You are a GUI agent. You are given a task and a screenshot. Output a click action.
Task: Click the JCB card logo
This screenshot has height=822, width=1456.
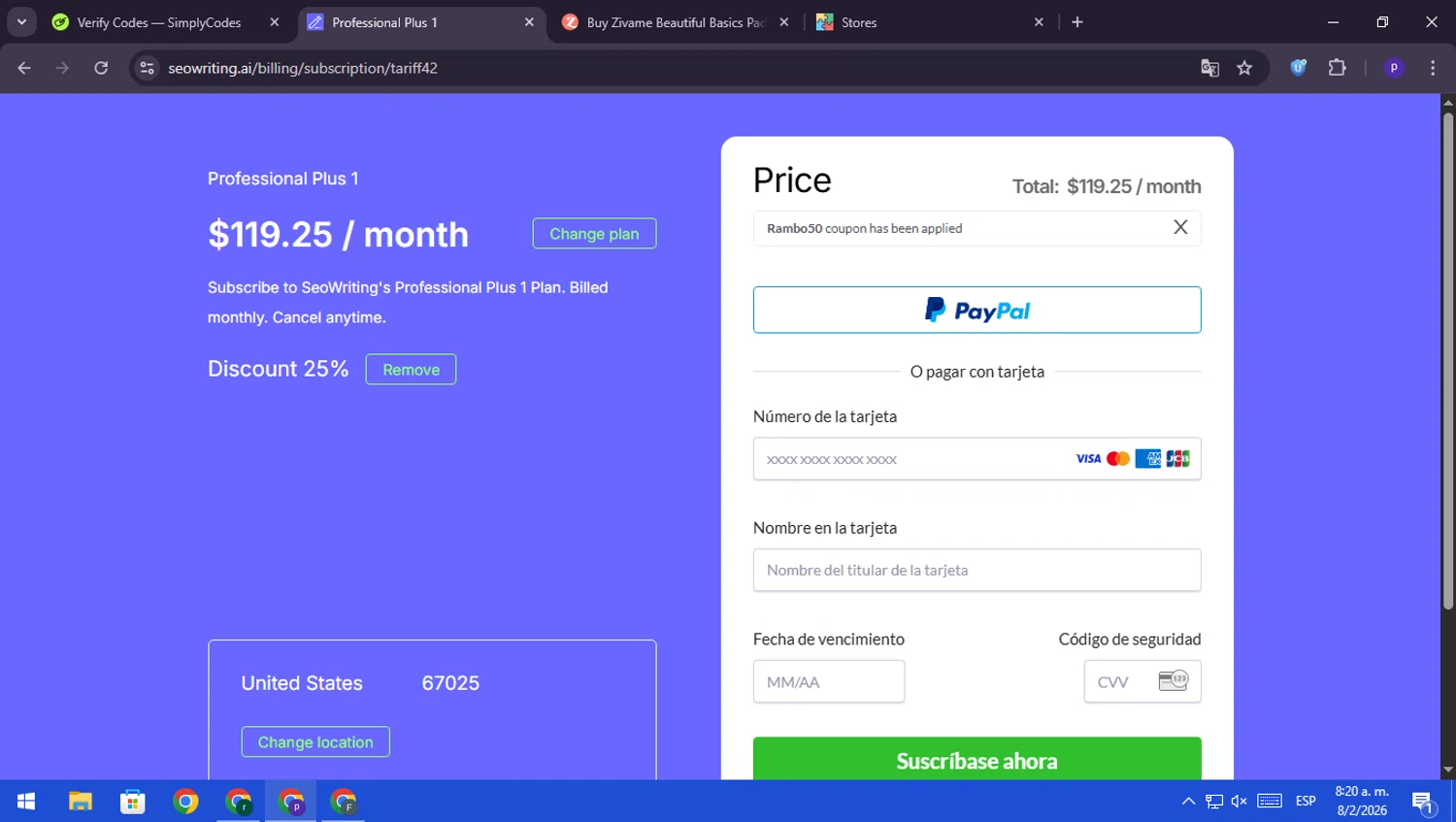point(1177,459)
